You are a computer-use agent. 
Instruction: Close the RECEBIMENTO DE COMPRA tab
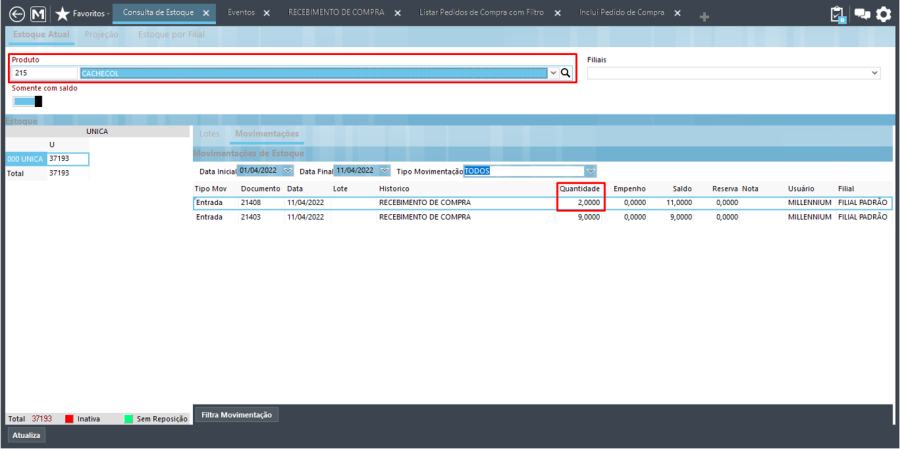[396, 13]
